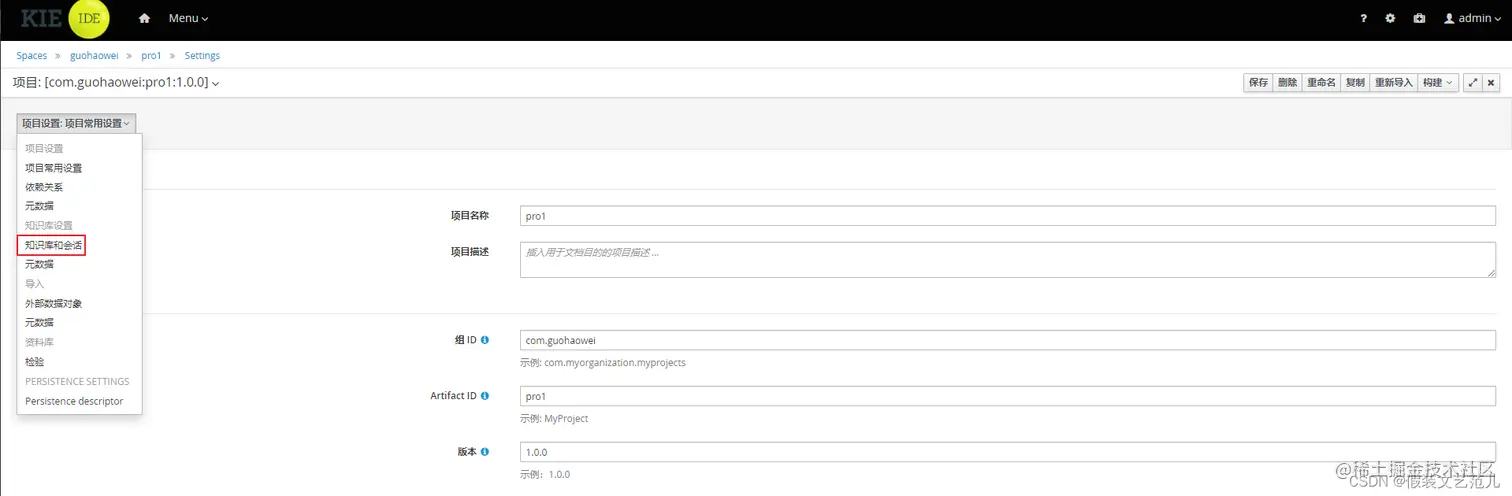Click the 重新导入 reimport button

1393,83
